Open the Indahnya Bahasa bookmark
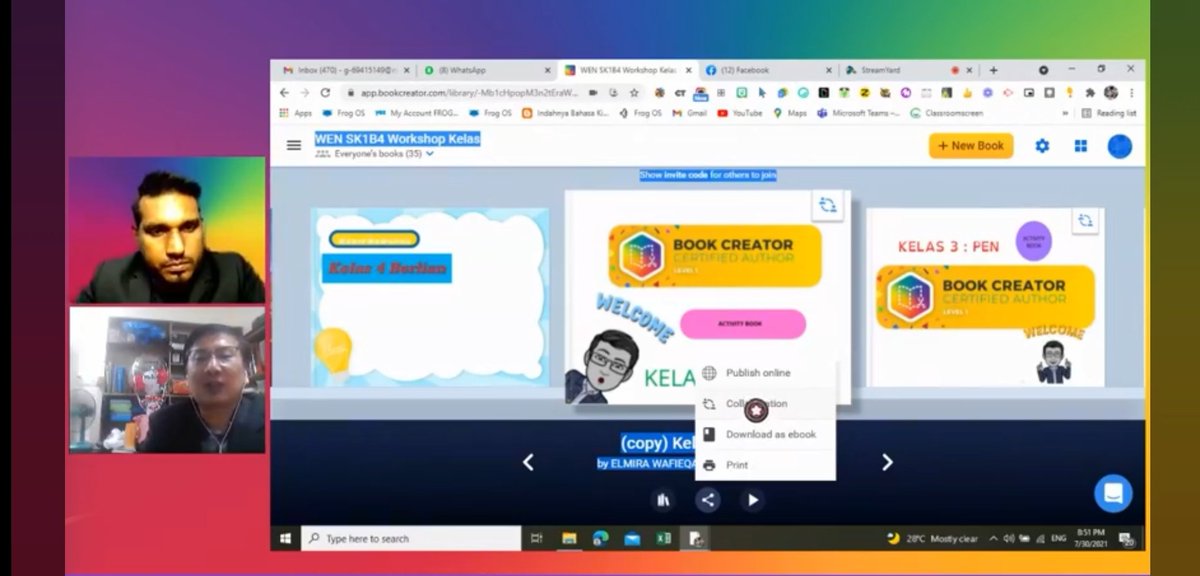 pos(565,113)
